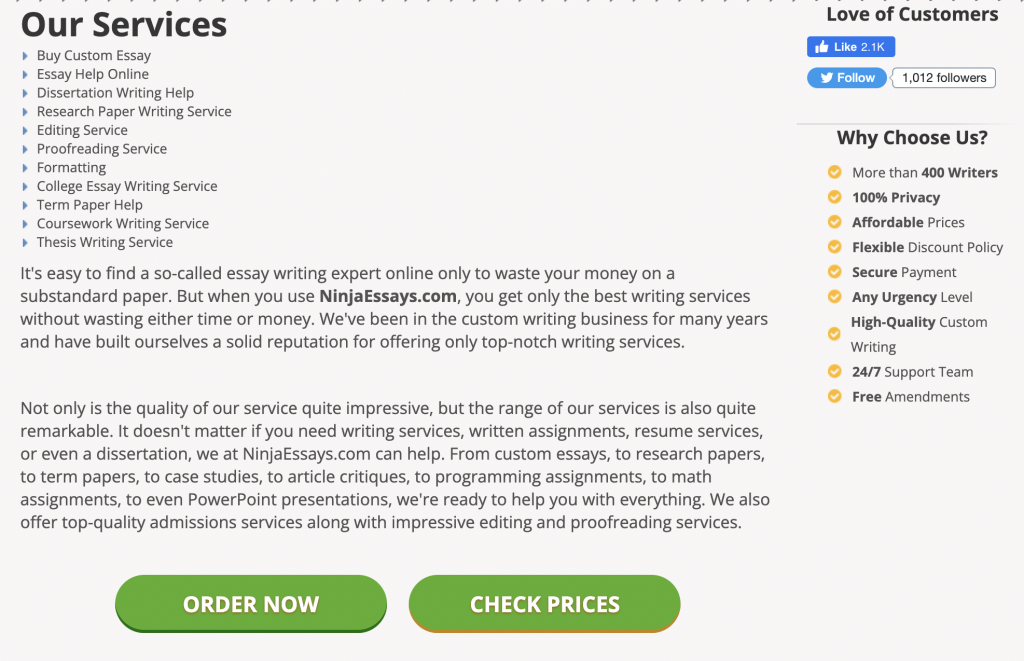
Task: Toggle the Like 2.1K button
Action: (850, 46)
